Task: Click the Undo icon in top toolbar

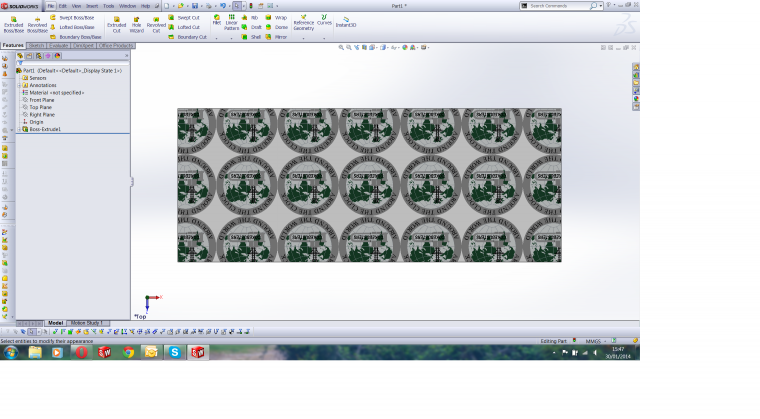Action: coord(223,6)
